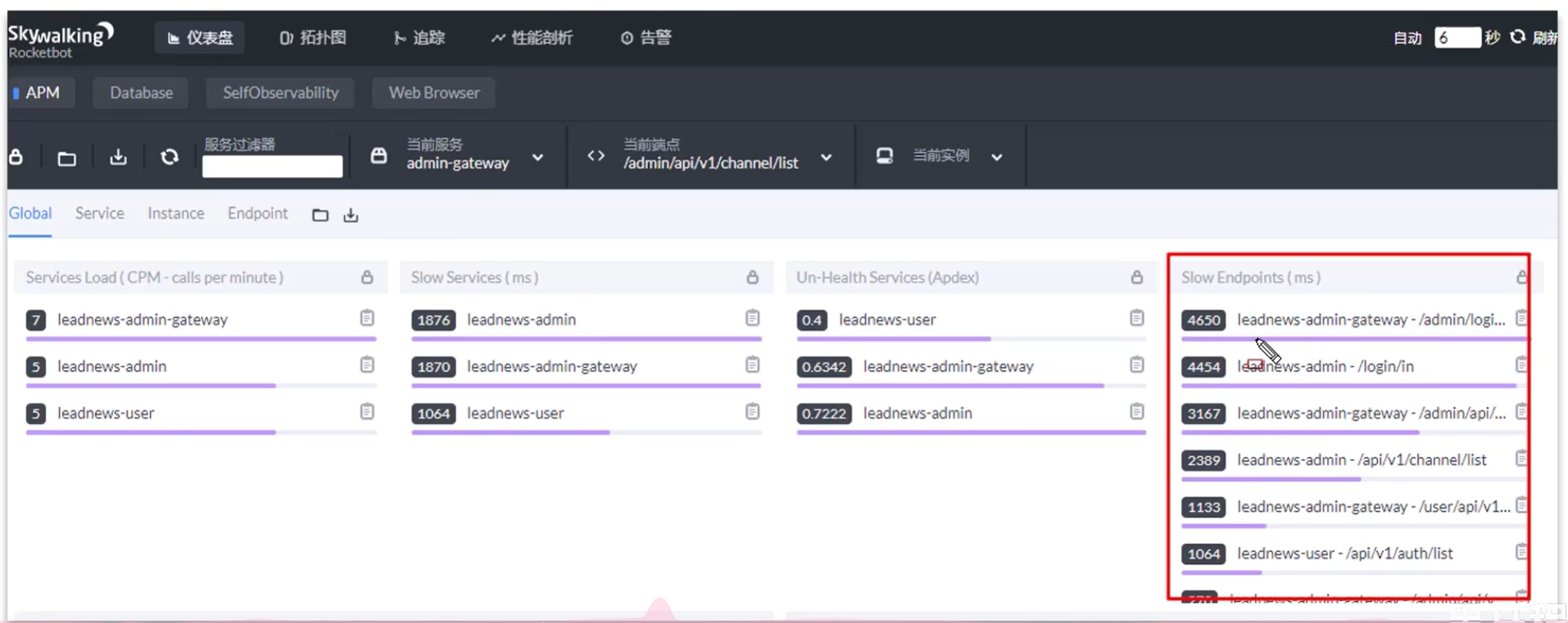Switch to the Database dashboard group

pos(141,93)
